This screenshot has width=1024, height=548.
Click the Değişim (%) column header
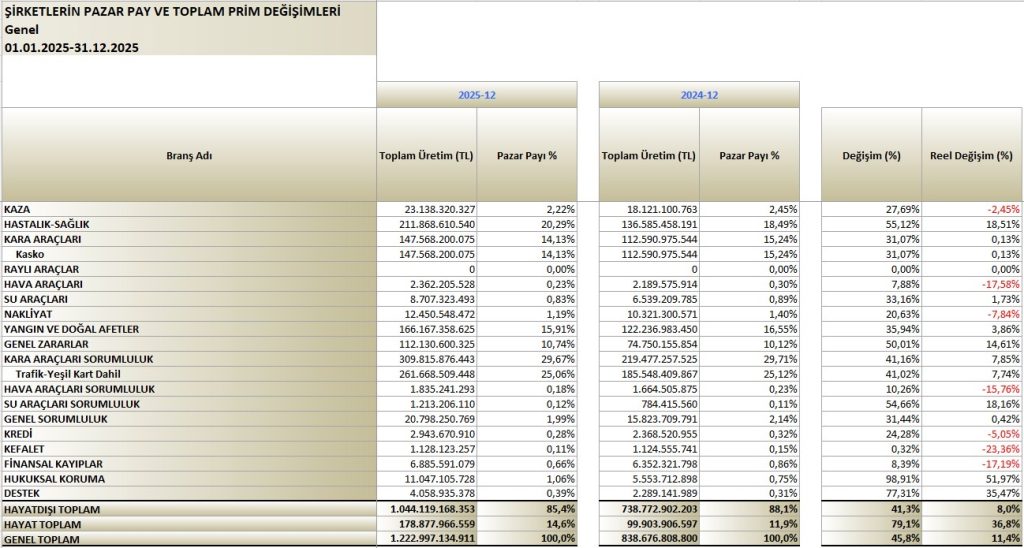(x=871, y=156)
